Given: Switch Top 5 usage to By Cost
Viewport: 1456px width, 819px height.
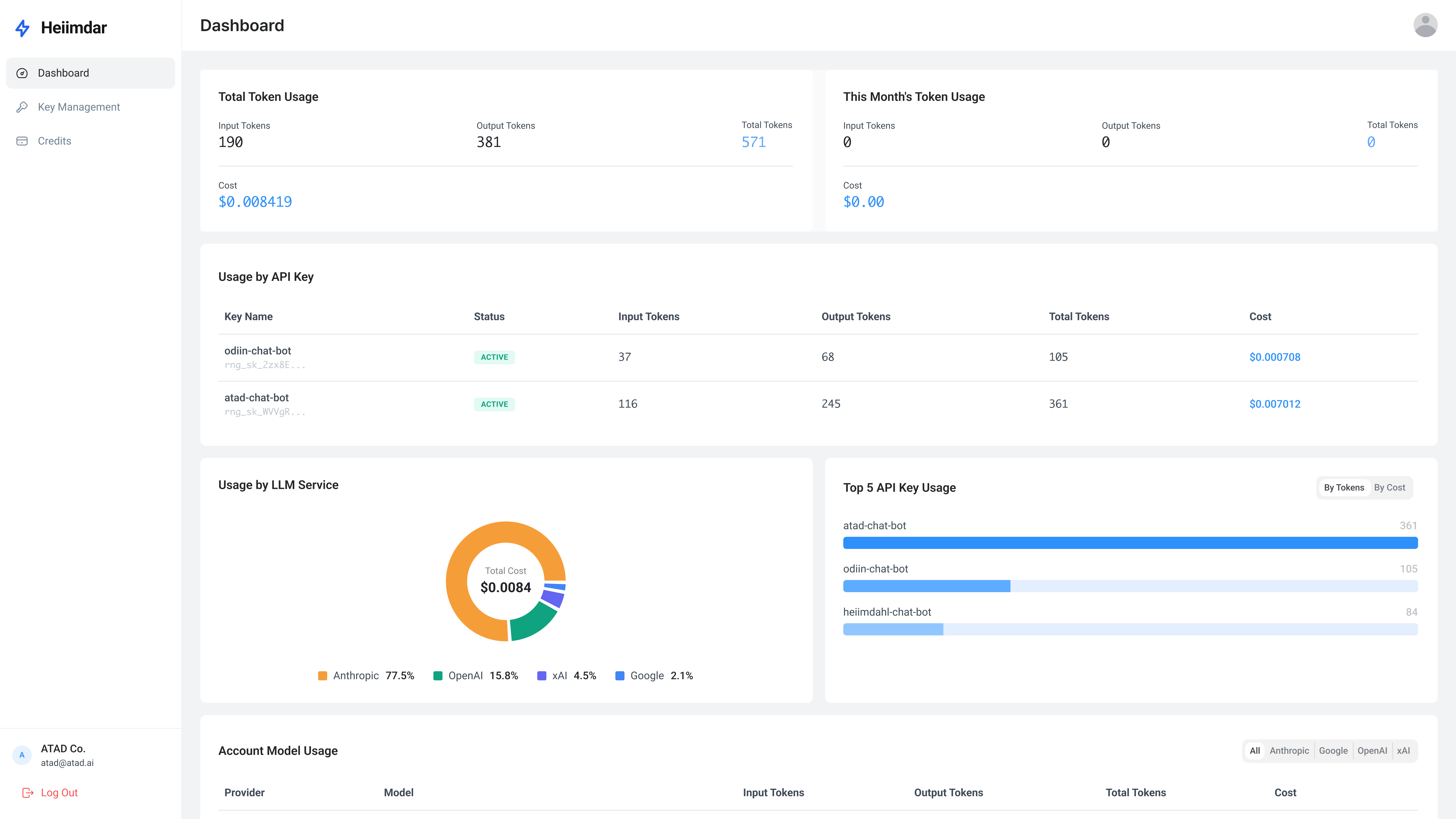Looking at the screenshot, I should click(1389, 487).
